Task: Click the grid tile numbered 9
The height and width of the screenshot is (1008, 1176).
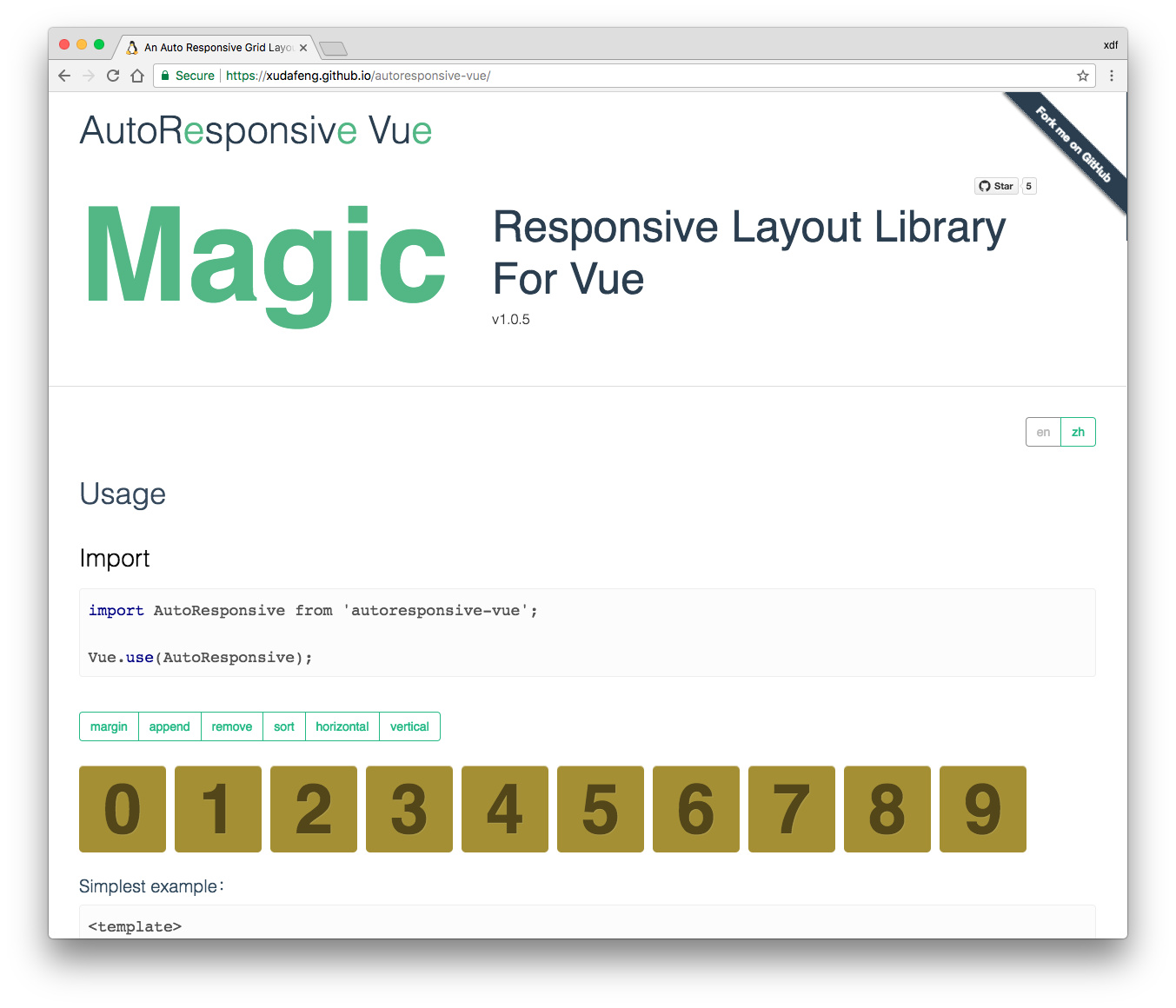Action: 983,809
